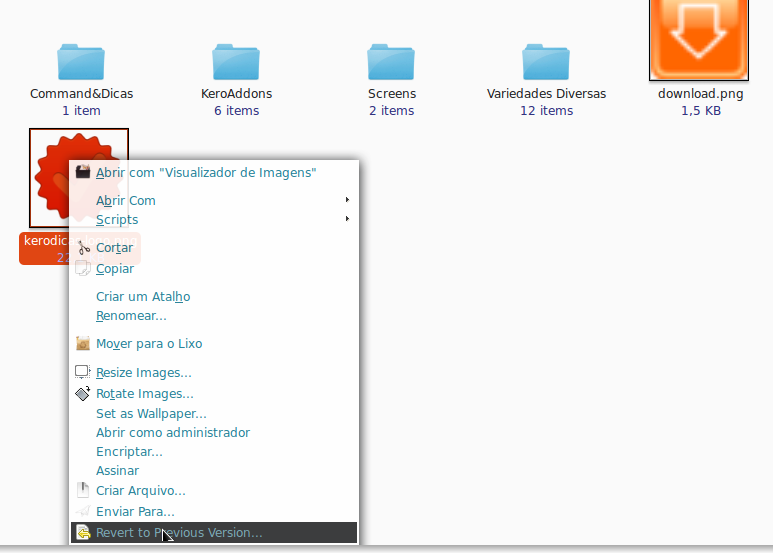Open the Command&Dicas folder icon
The height and width of the screenshot is (553, 773).
coord(81,62)
